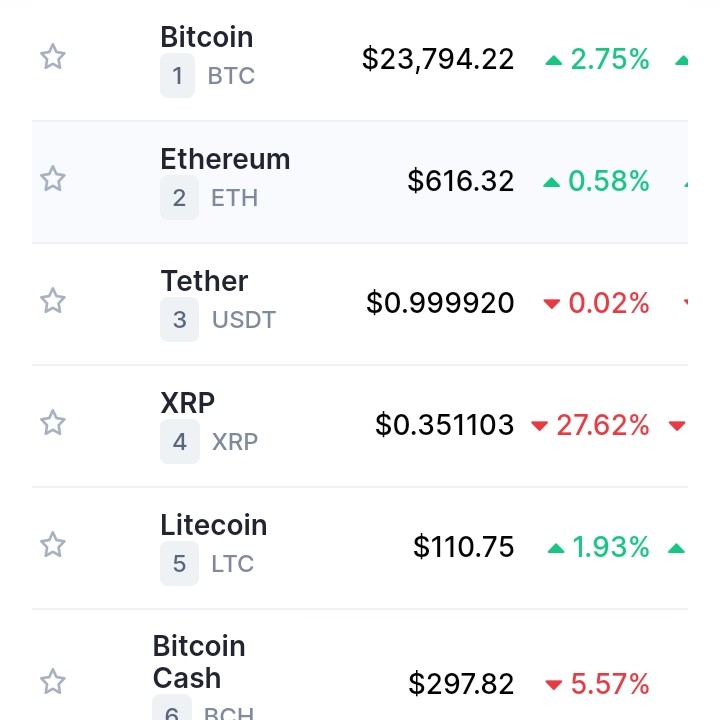View Bitcoin Cash coin details
720x720 pixels.
tap(198, 662)
